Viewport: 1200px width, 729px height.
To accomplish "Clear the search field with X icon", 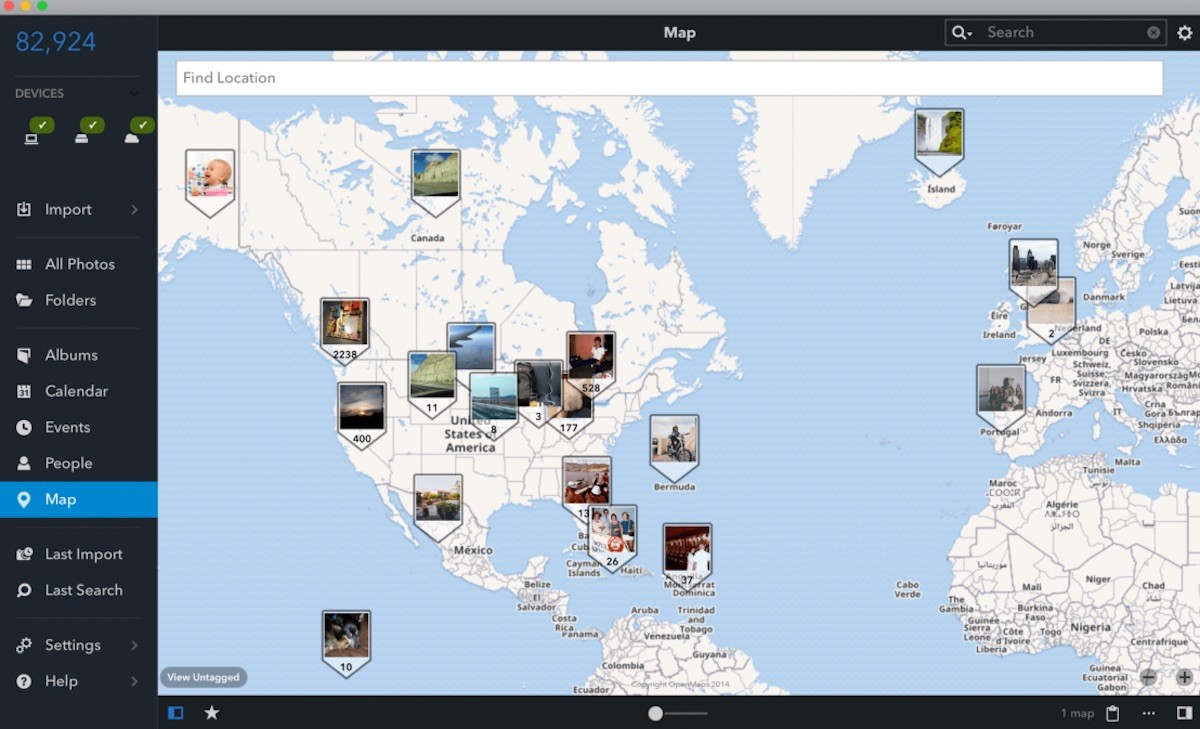I will [1154, 33].
